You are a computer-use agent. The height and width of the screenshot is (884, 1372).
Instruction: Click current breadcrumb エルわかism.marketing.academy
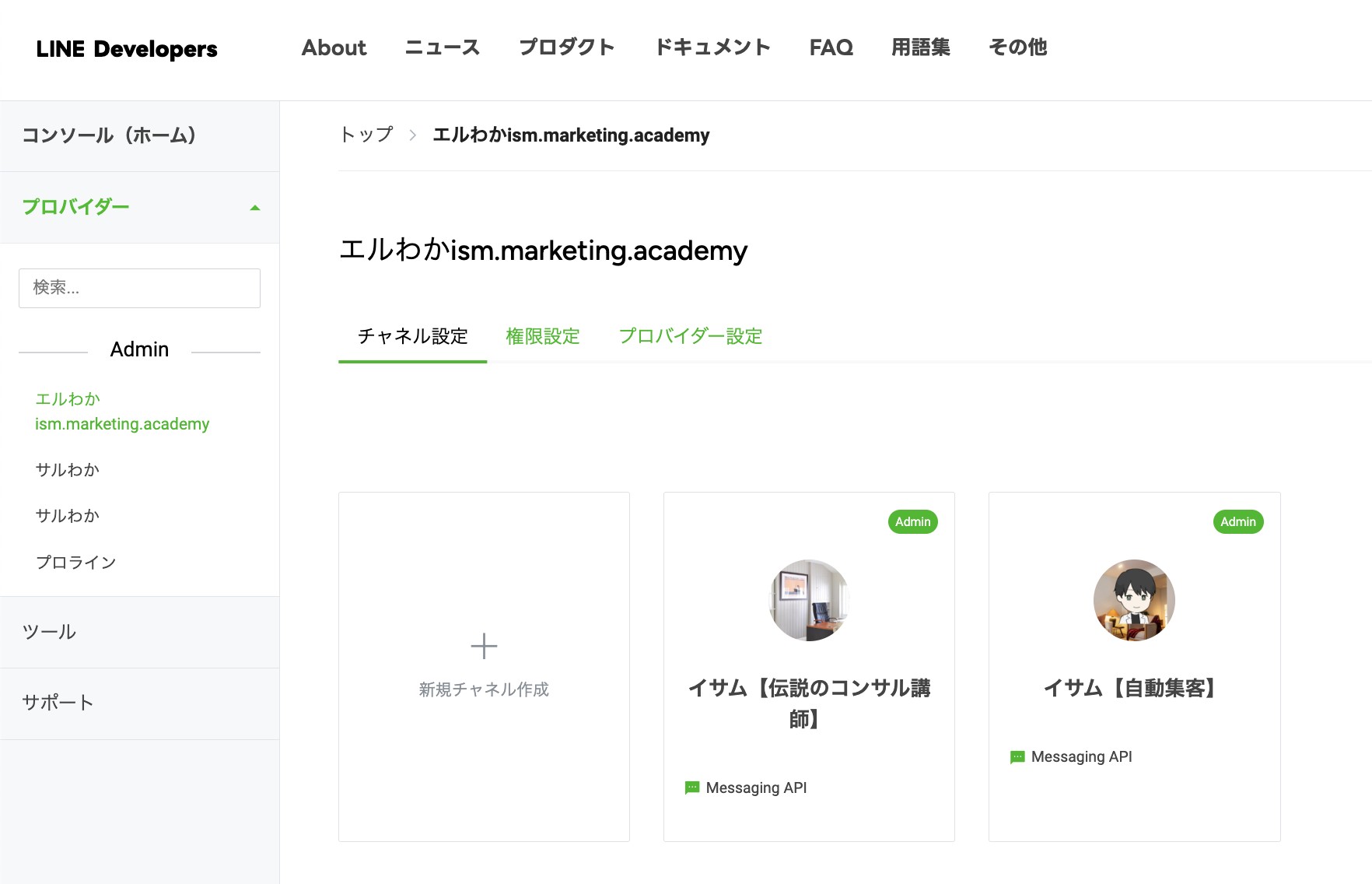tap(571, 135)
